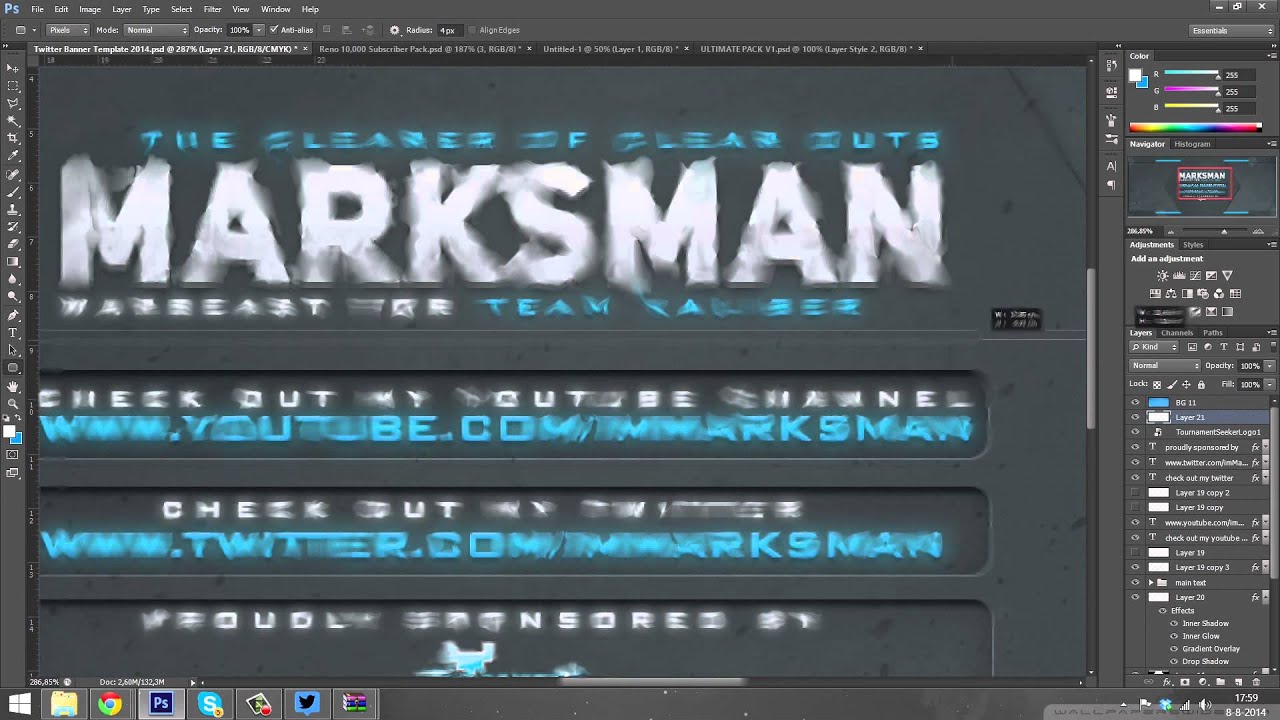Select the Clone Stamp tool

click(13, 209)
